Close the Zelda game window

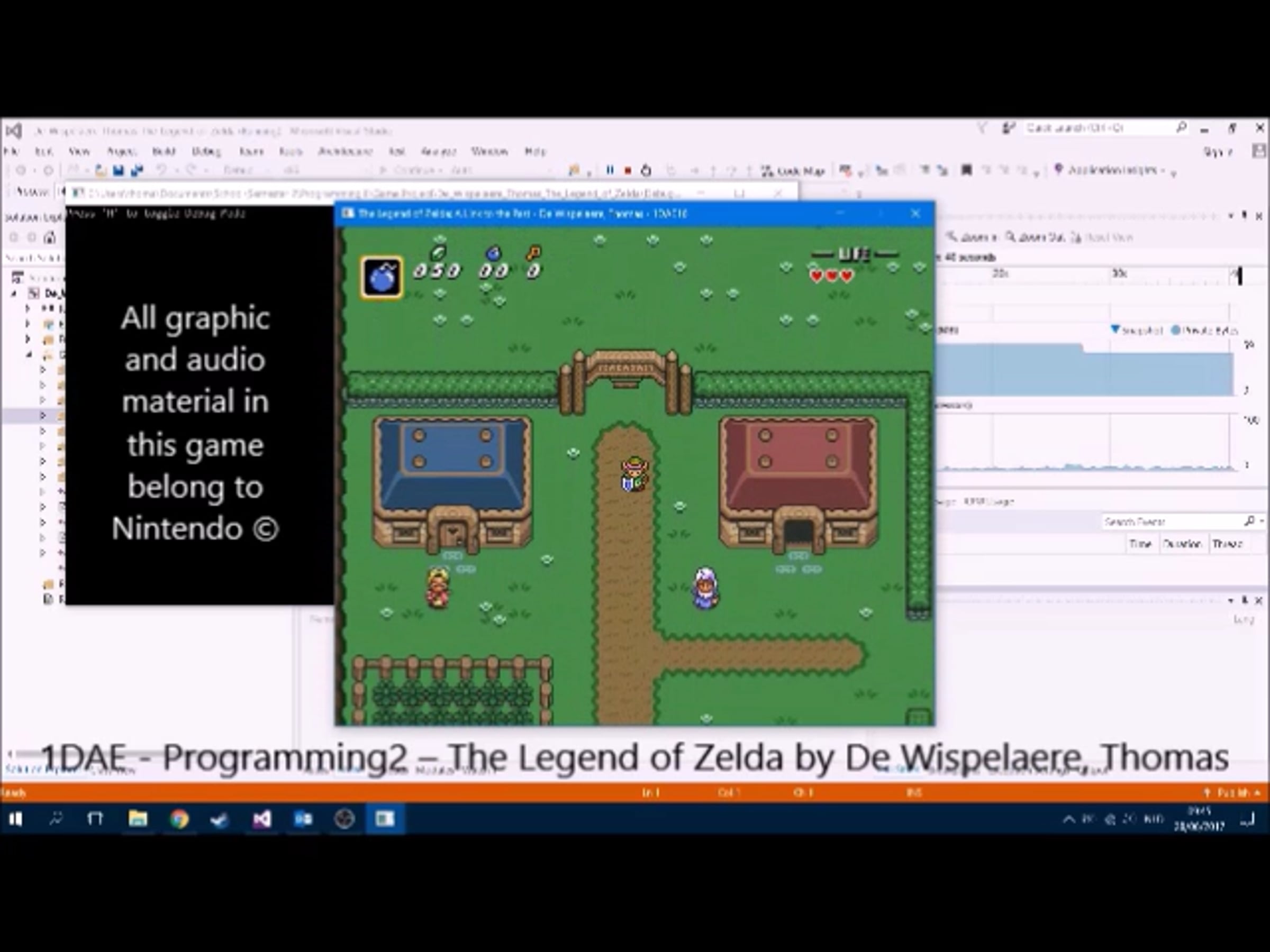[915, 214]
